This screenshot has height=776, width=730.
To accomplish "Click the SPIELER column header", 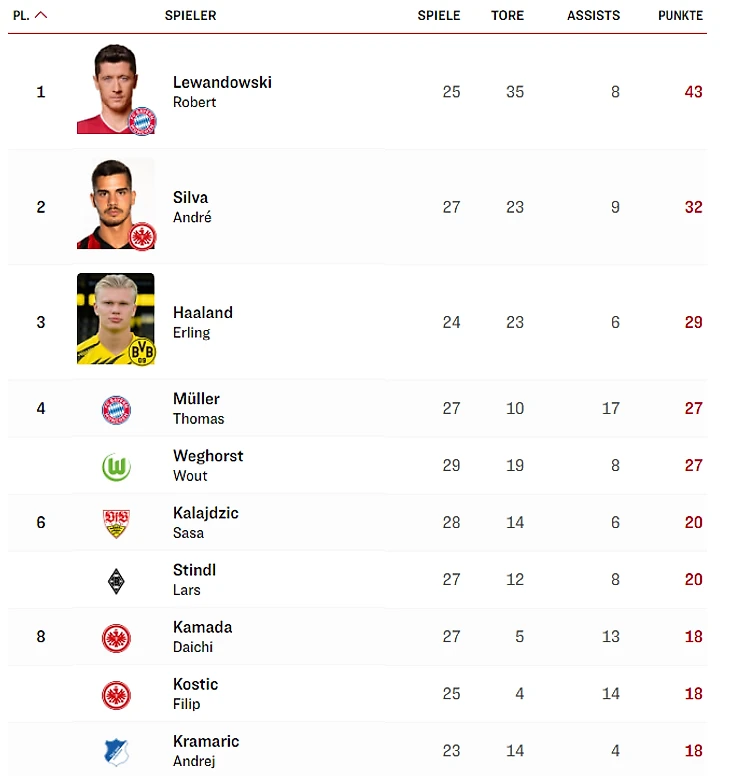I will point(191,16).
